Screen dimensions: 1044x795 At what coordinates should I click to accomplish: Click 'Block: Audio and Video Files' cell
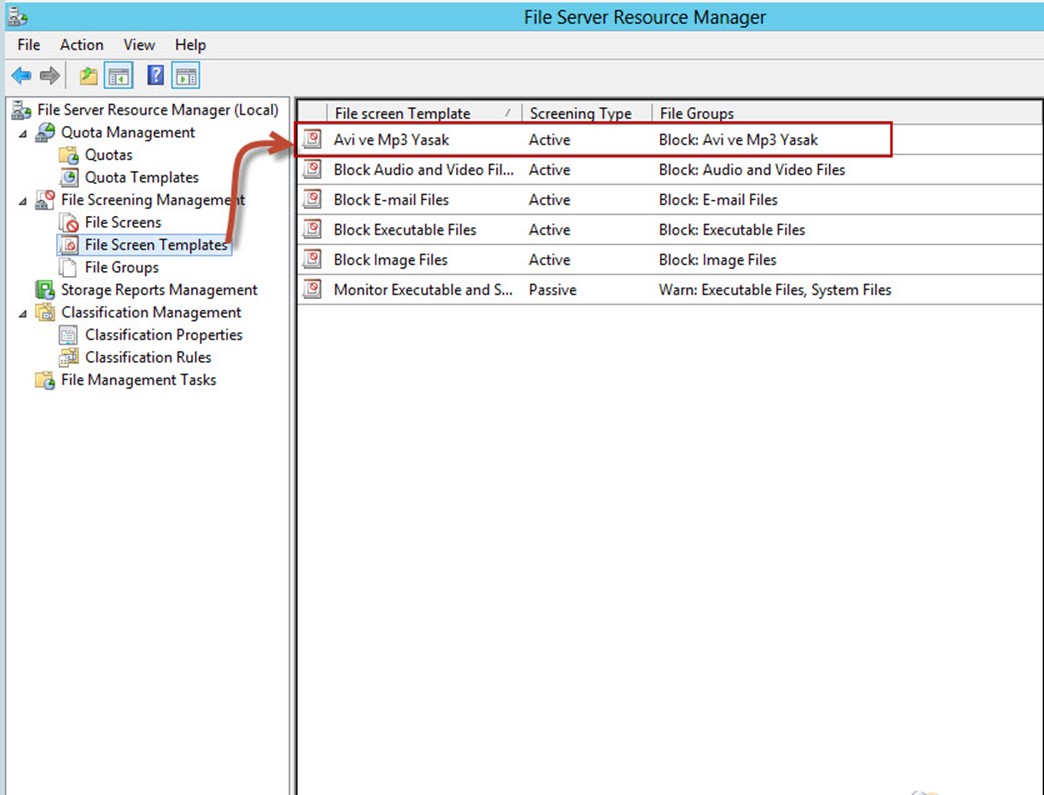[x=752, y=170]
